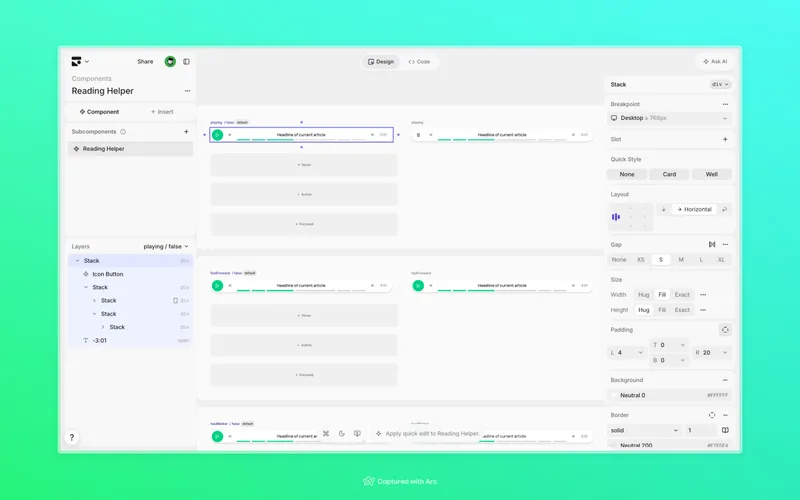Switch to the Code tab
Screen dimensions: 800x500
coord(419,62)
